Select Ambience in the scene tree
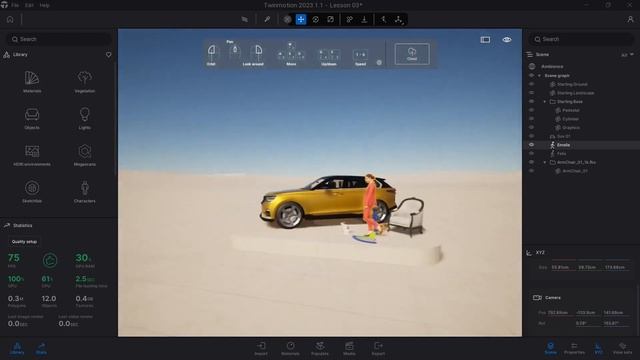The width and height of the screenshot is (640, 360). tap(552, 67)
